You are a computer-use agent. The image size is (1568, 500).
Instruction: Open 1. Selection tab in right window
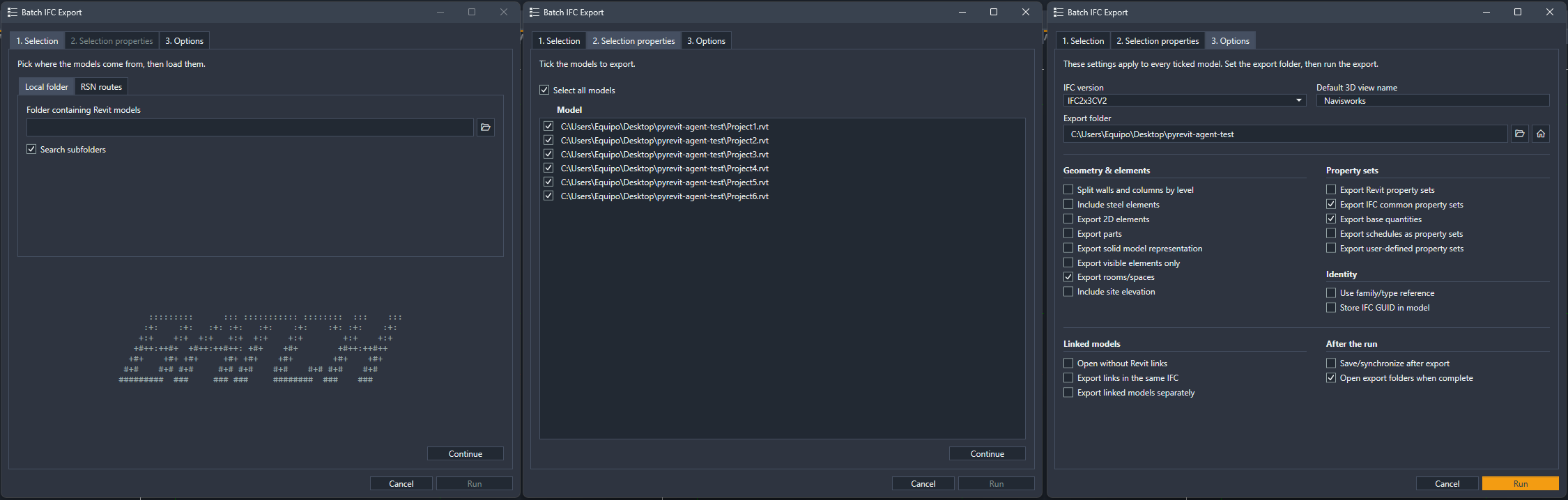[1083, 40]
